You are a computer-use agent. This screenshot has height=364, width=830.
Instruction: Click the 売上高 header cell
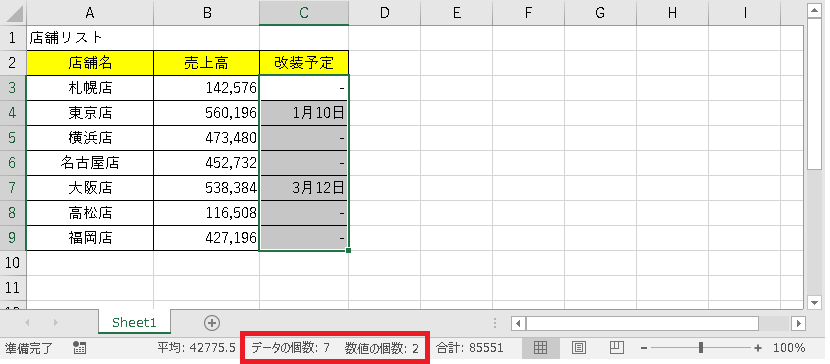207,63
